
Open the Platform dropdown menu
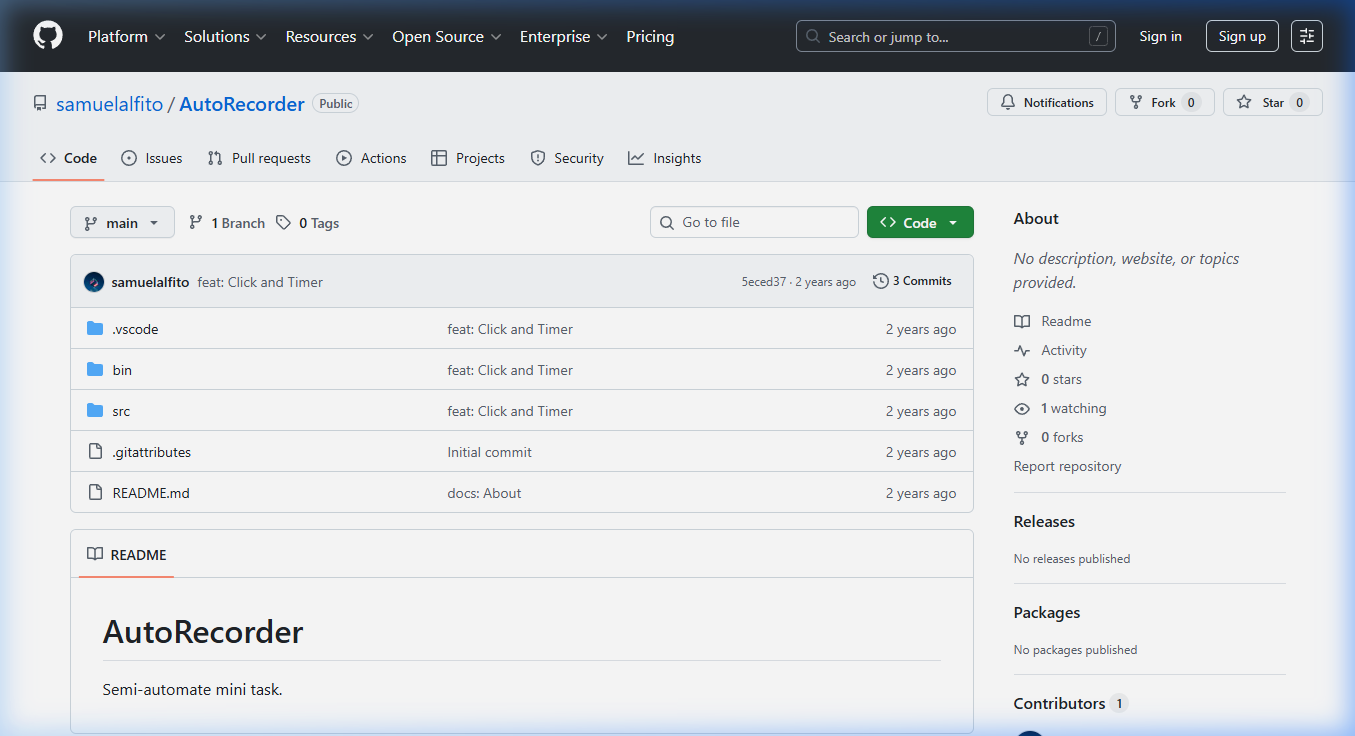click(x=127, y=36)
